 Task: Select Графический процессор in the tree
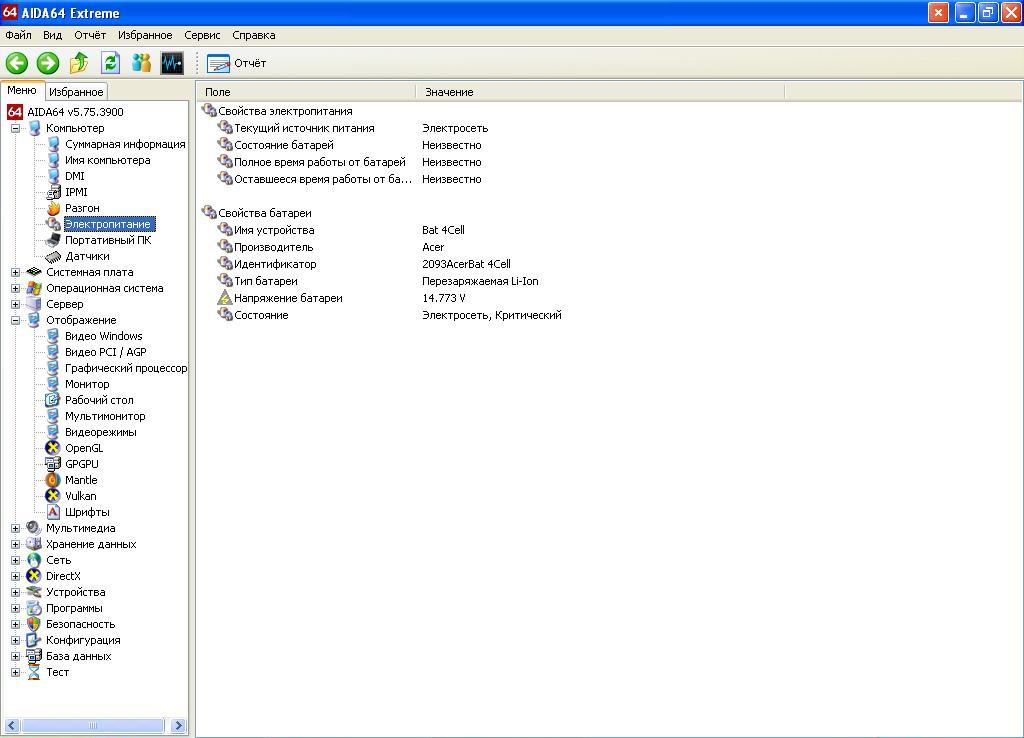coord(125,368)
